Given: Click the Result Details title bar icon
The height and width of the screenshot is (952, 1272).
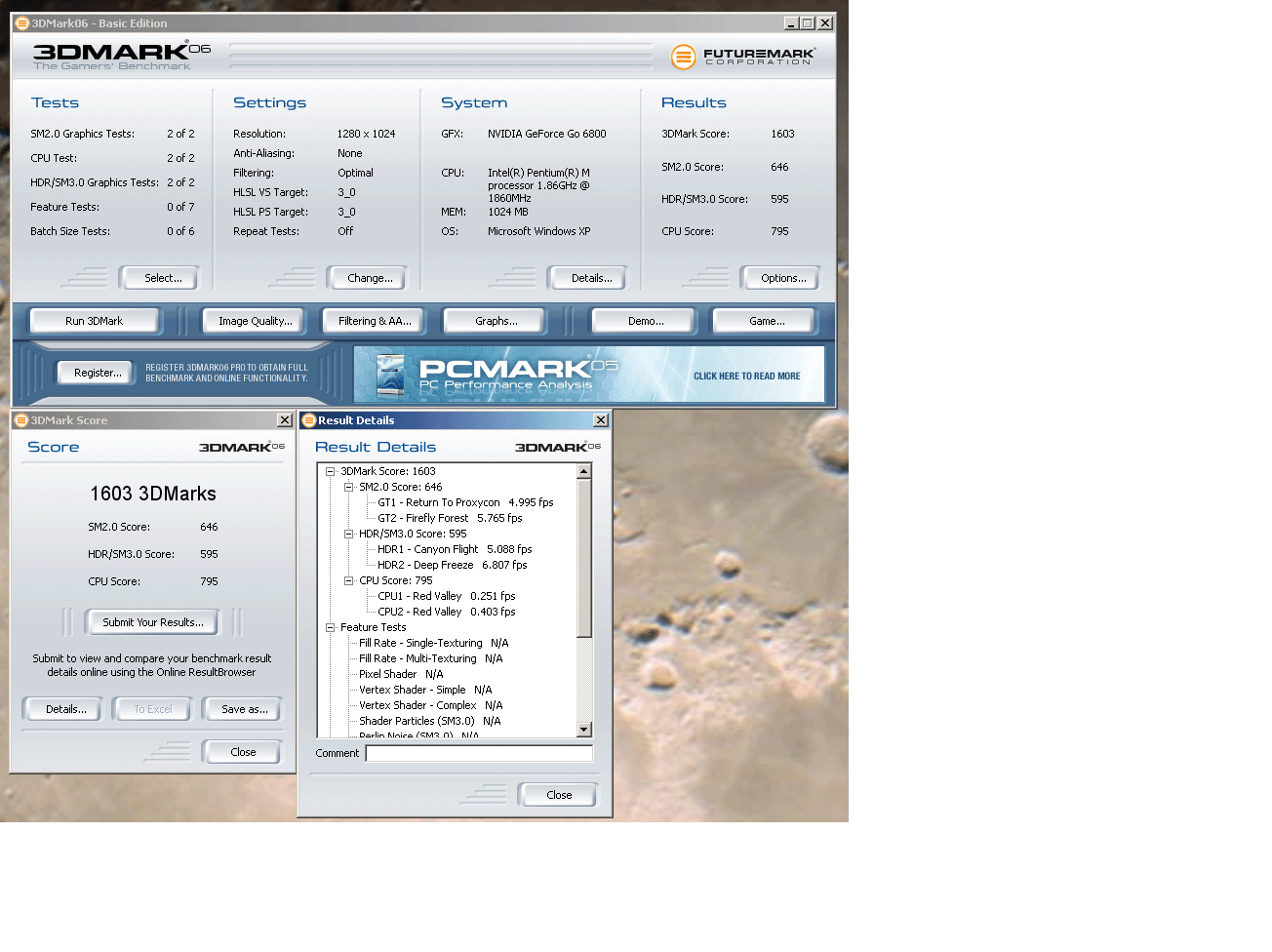Looking at the screenshot, I should 309,420.
